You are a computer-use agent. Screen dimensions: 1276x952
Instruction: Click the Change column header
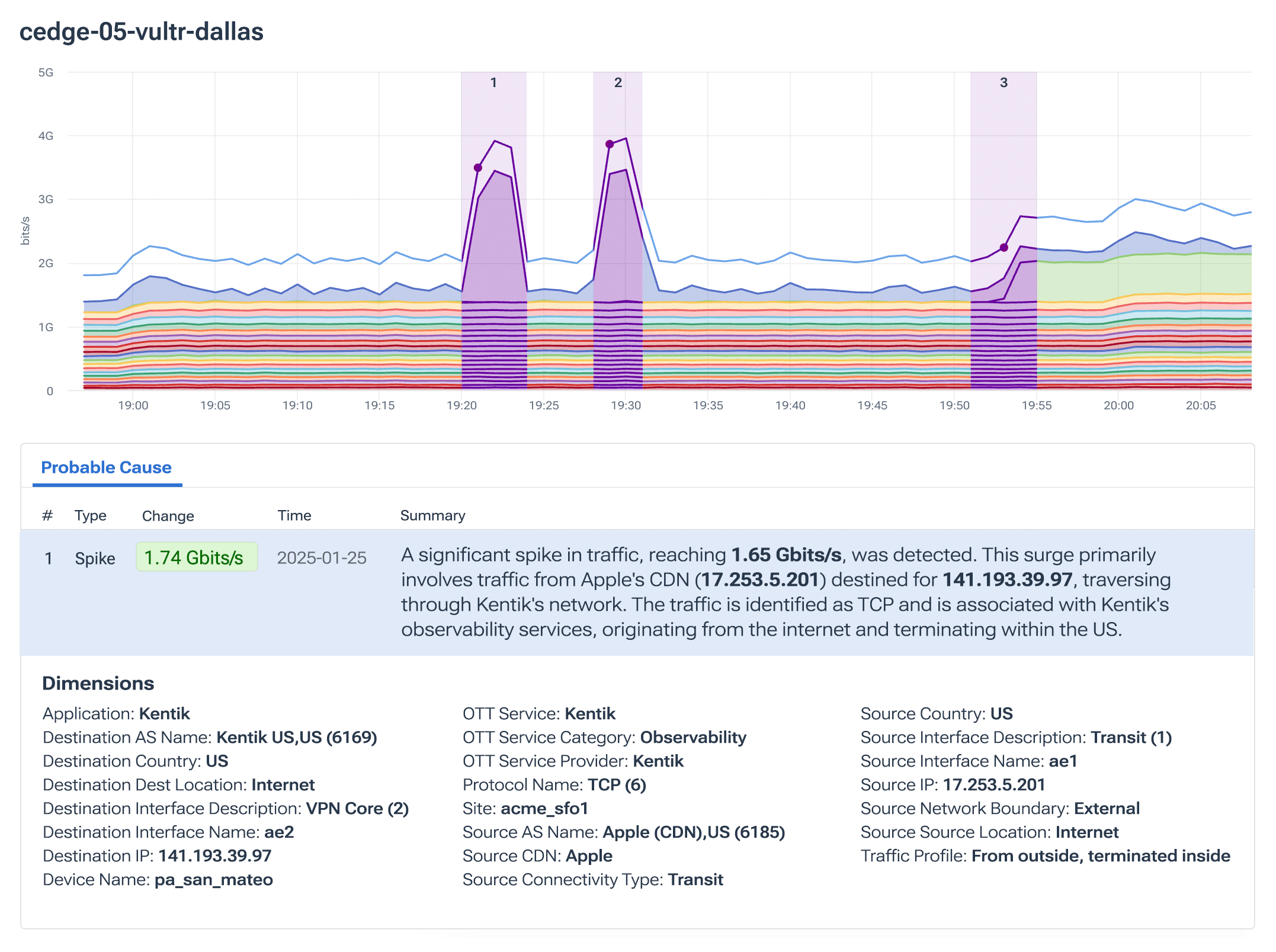tap(168, 516)
